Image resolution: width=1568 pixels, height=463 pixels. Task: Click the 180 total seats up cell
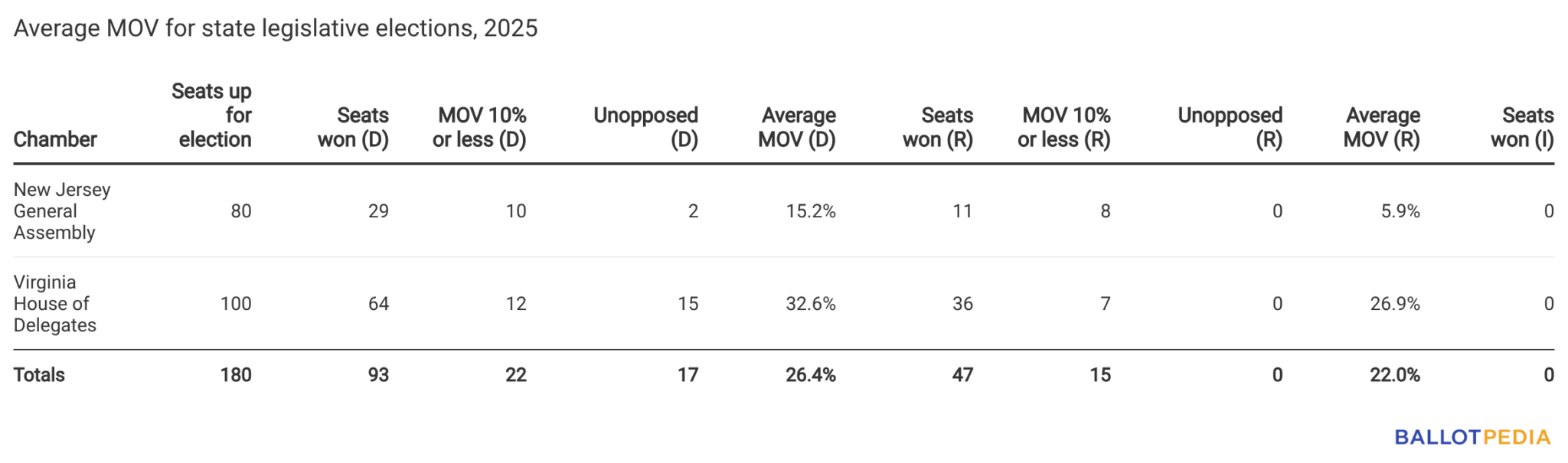236,375
